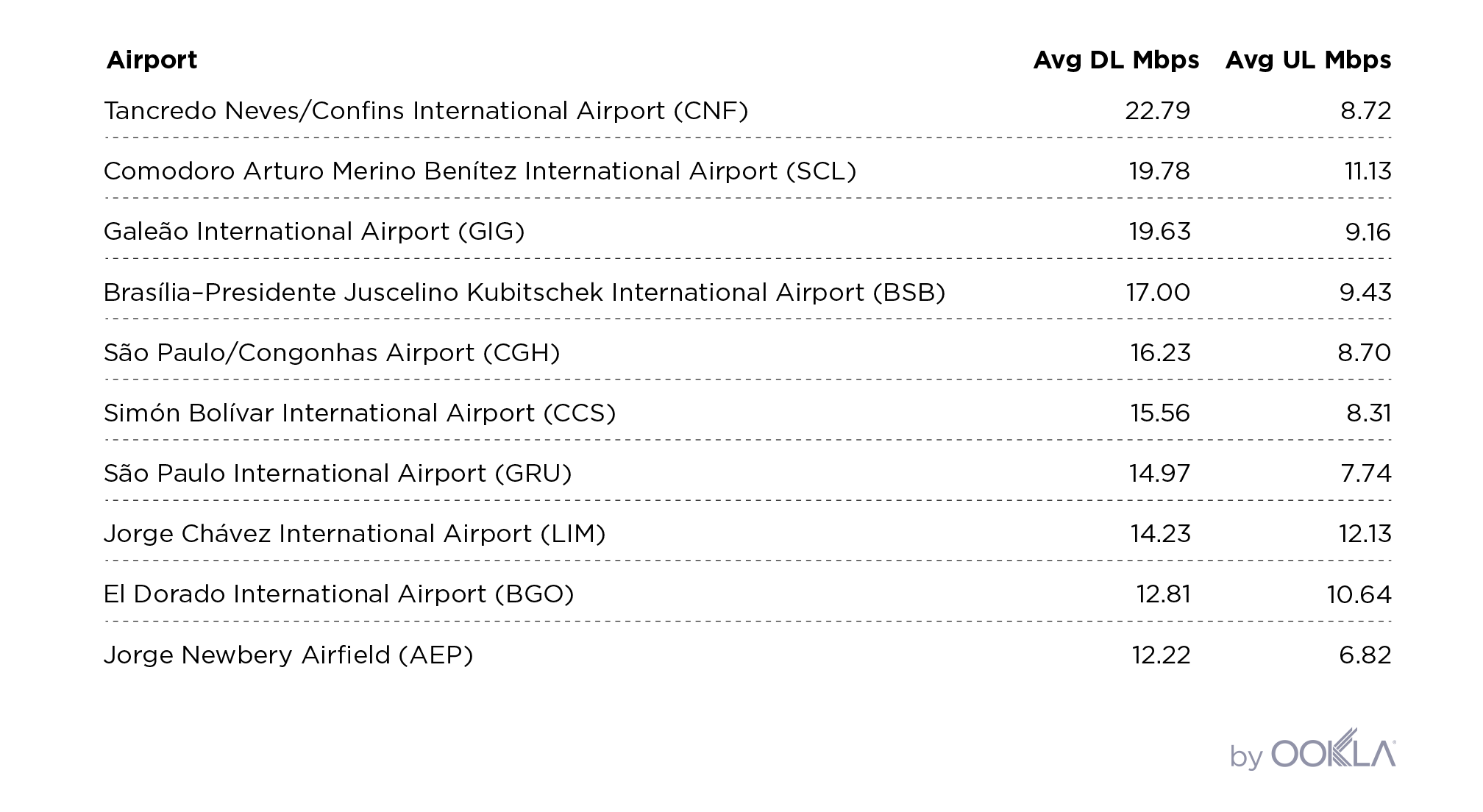
Task: Click the Avg DL Mbps header
Action: [1116, 60]
